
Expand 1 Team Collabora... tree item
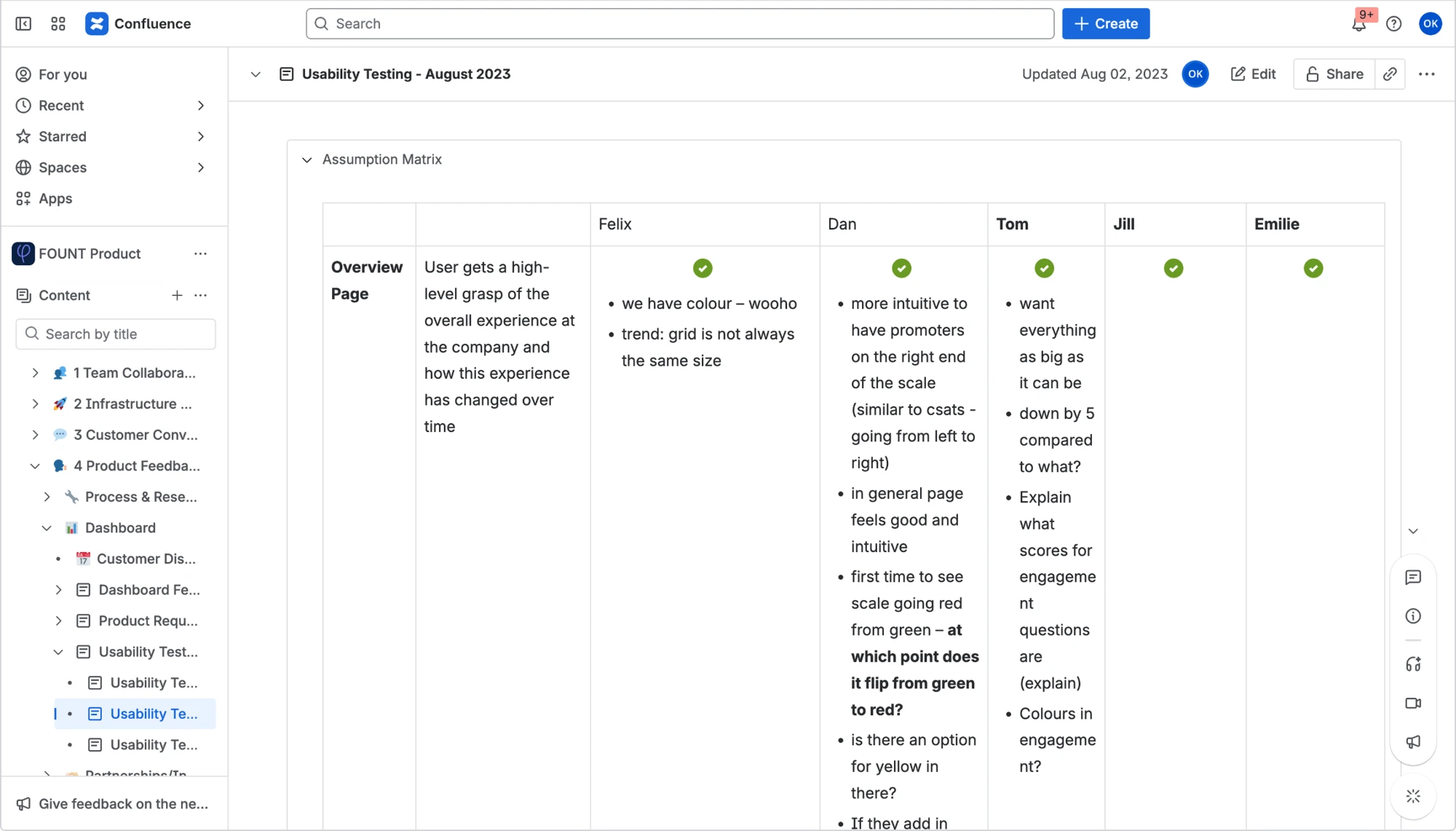(35, 373)
